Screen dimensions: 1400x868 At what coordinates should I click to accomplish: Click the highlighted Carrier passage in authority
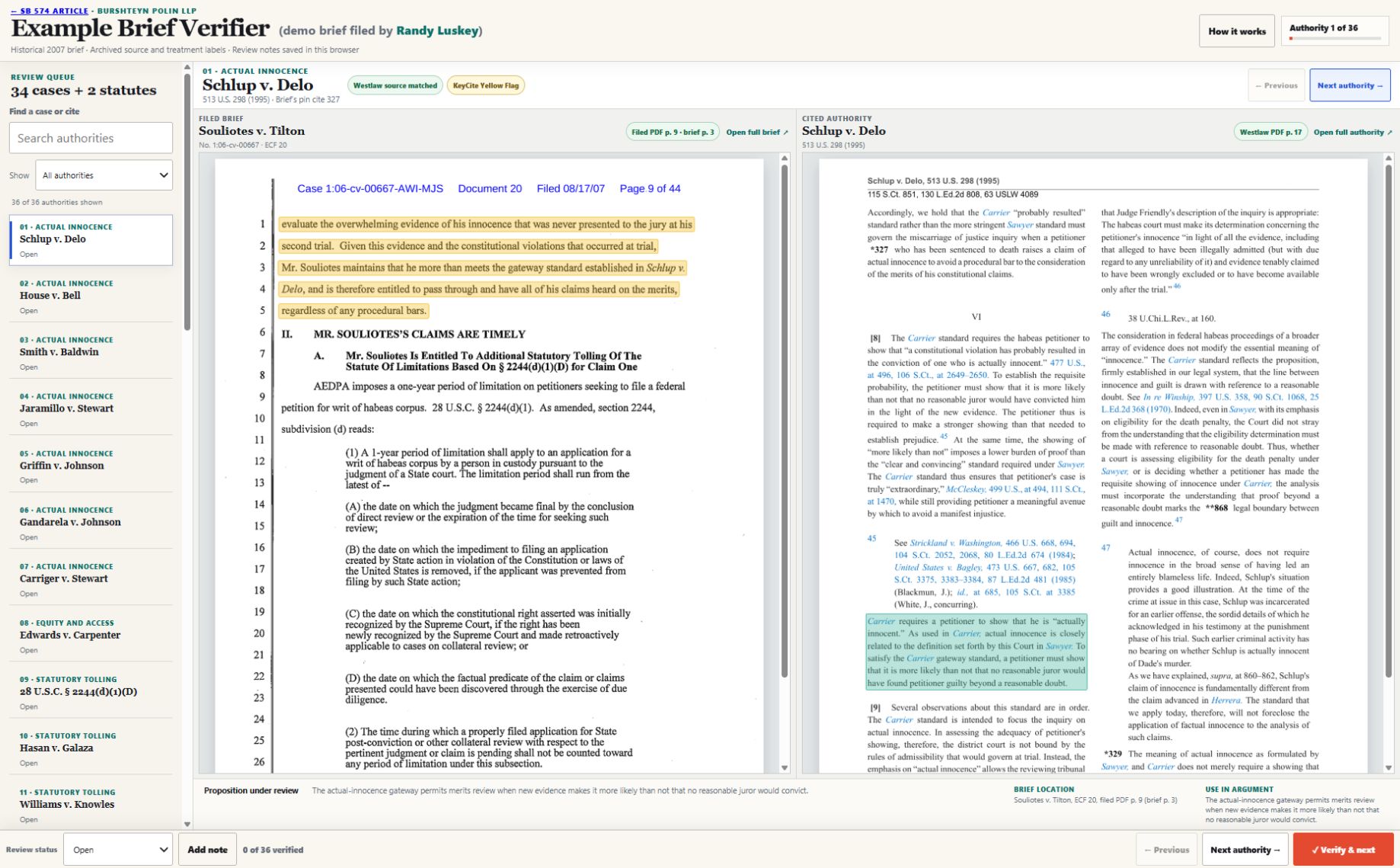coord(976,652)
